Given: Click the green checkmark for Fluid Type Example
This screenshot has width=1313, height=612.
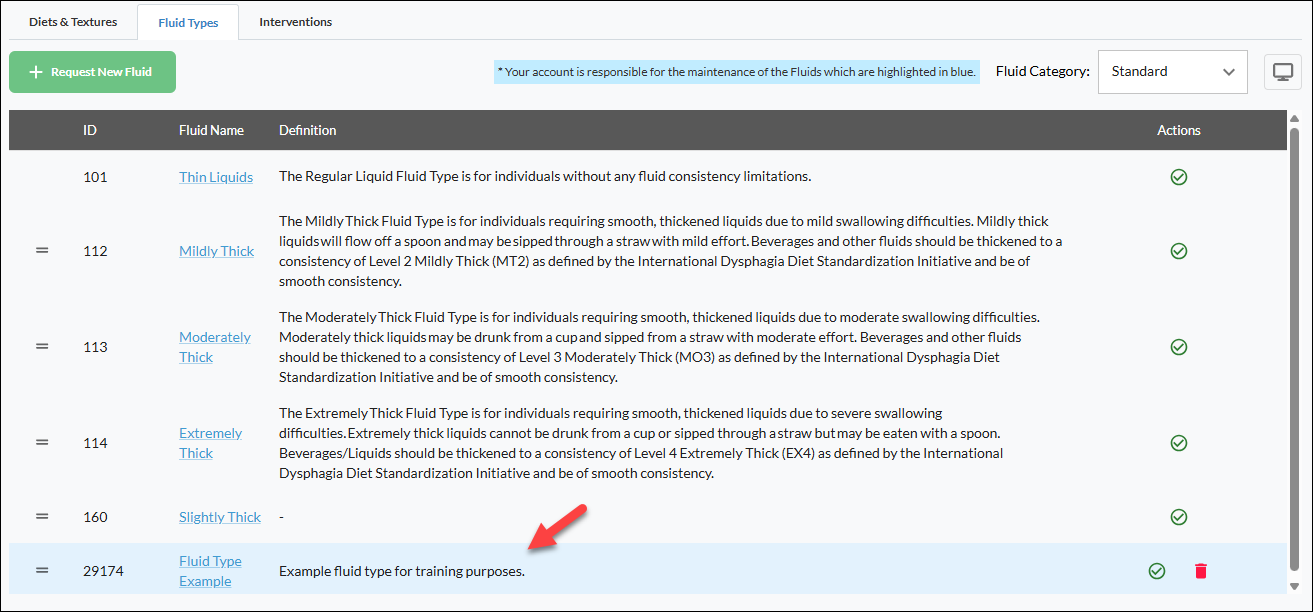Looking at the screenshot, I should tap(1157, 571).
